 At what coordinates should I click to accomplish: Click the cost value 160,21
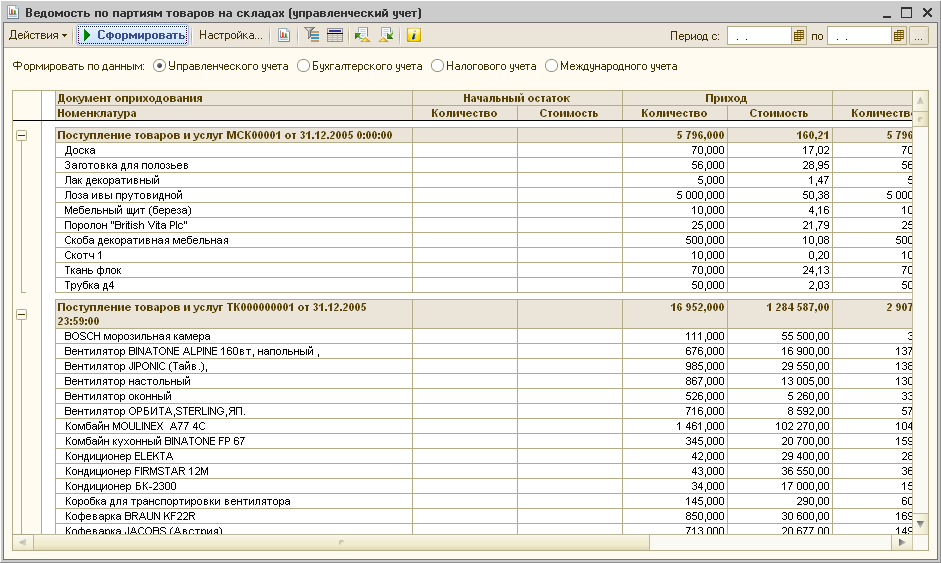coord(813,136)
